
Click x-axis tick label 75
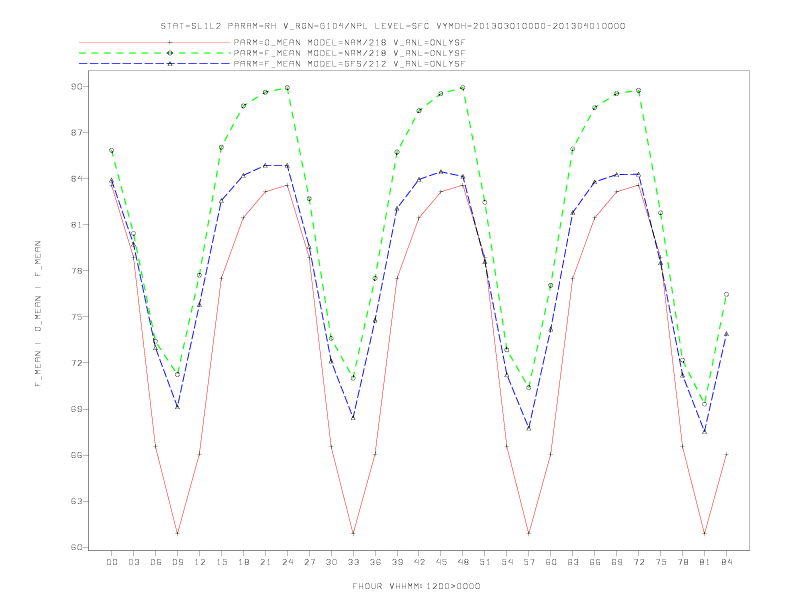pos(661,562)
